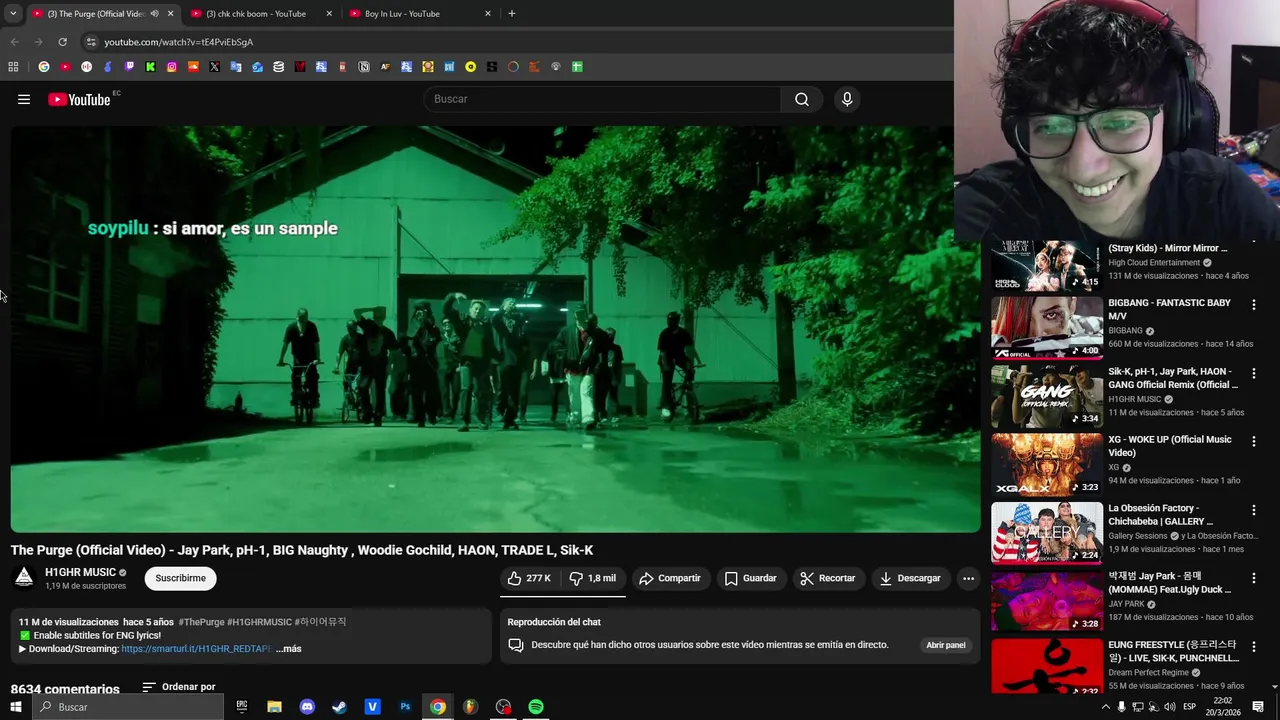Image resolution: width=1280 pixels, height=720 pixels.
Task: Like the video with thumbs up 277 K
Action: click(x=530, y=578)
